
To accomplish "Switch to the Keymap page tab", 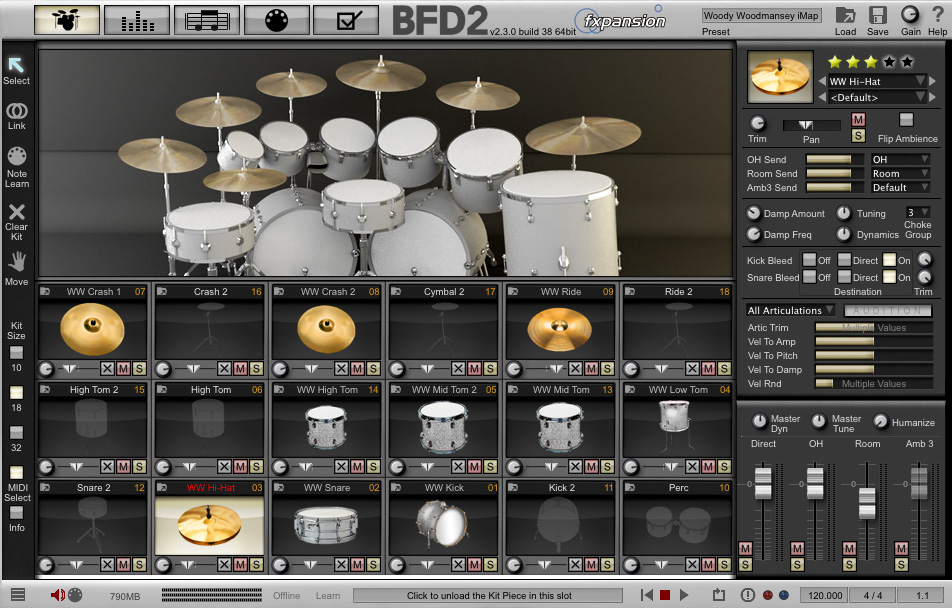I will click(277, 19).
